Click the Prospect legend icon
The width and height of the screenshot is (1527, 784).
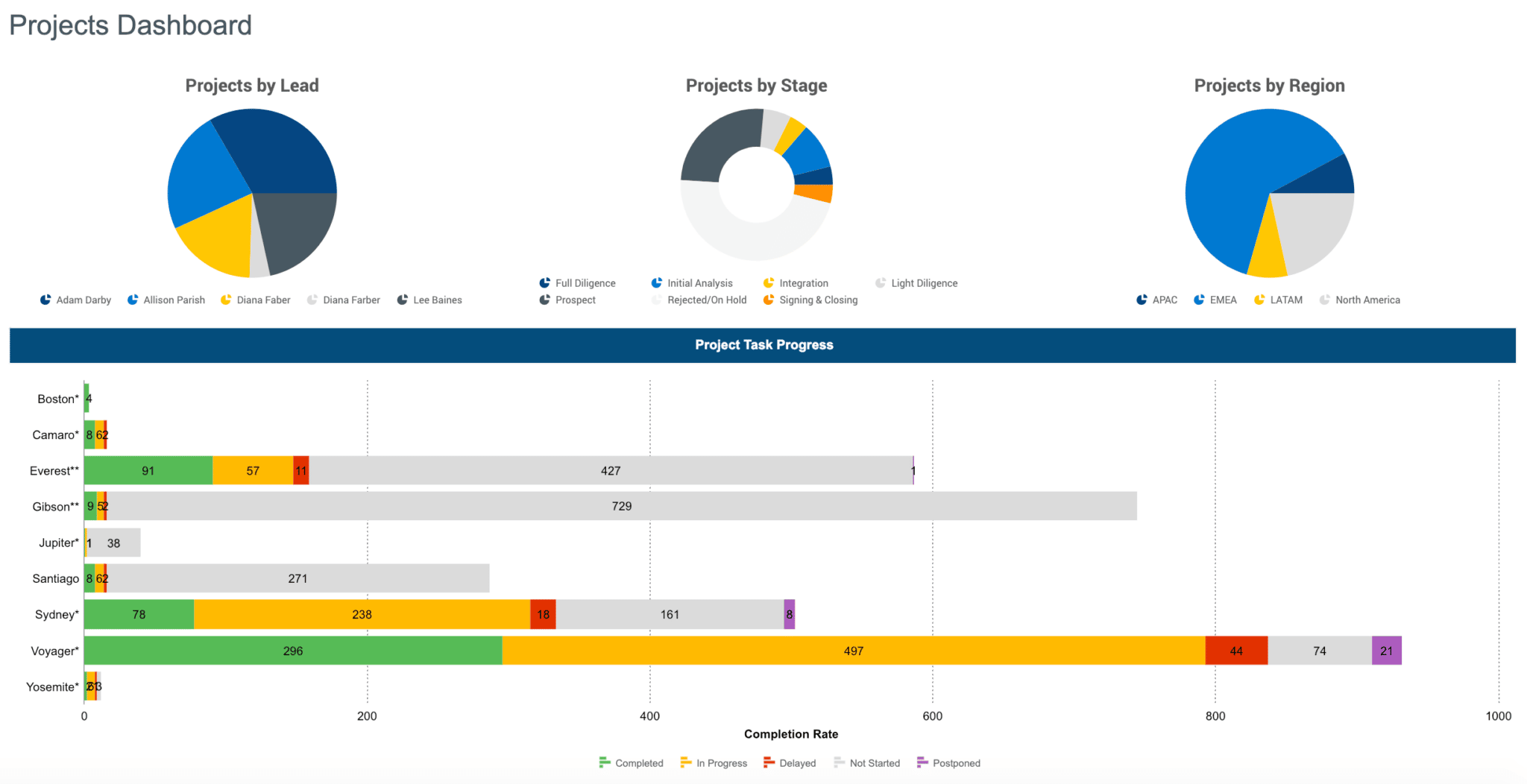[545, 300]
